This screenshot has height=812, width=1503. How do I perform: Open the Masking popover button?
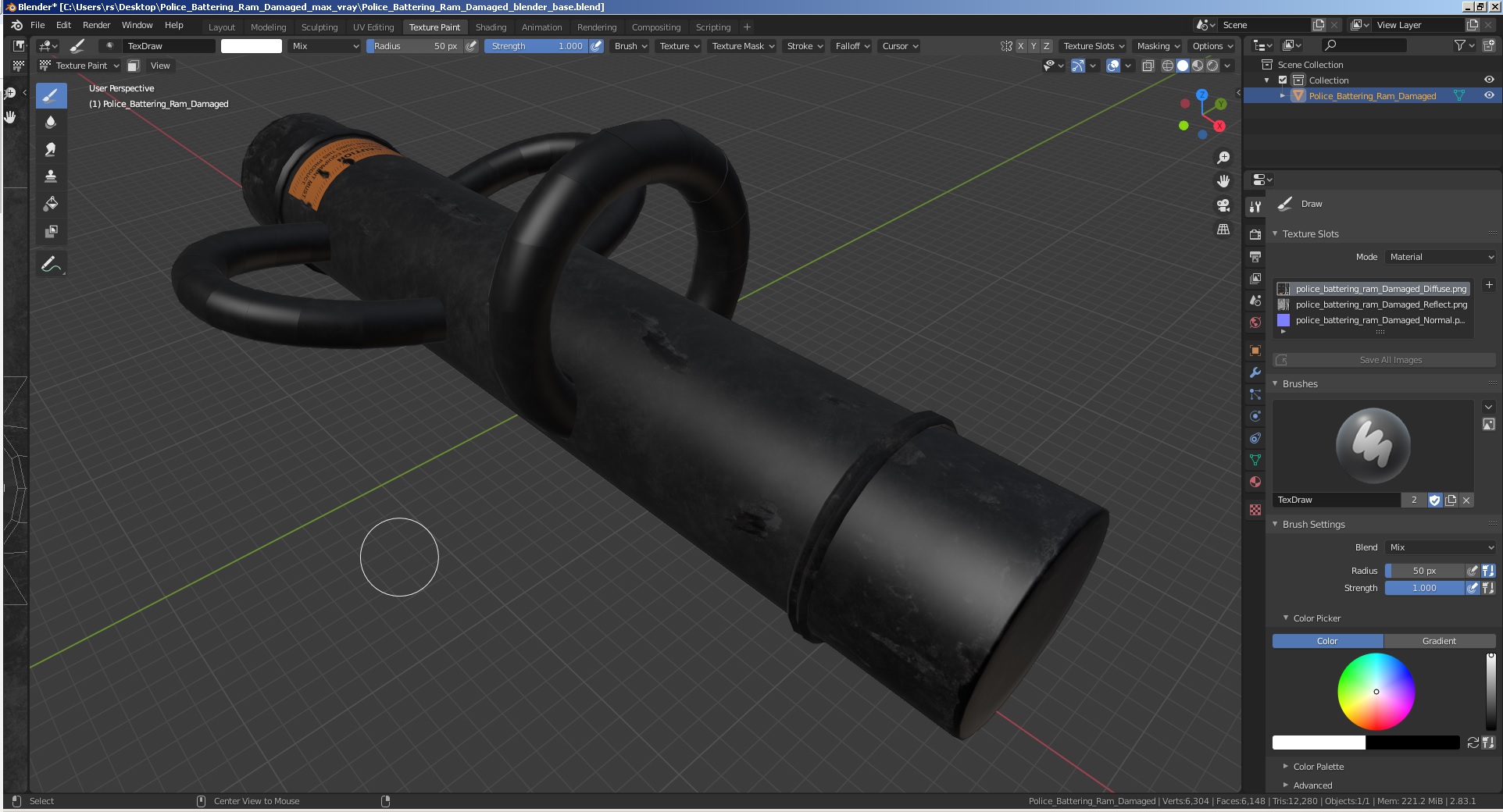(x=1158, y=46)
